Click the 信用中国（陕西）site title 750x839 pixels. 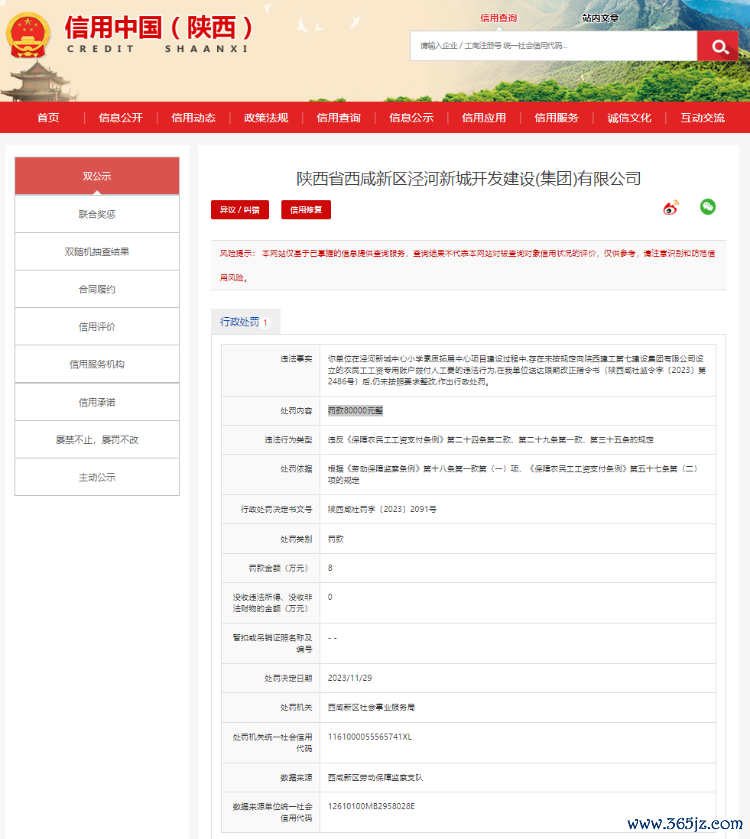(x=158, y=28)
